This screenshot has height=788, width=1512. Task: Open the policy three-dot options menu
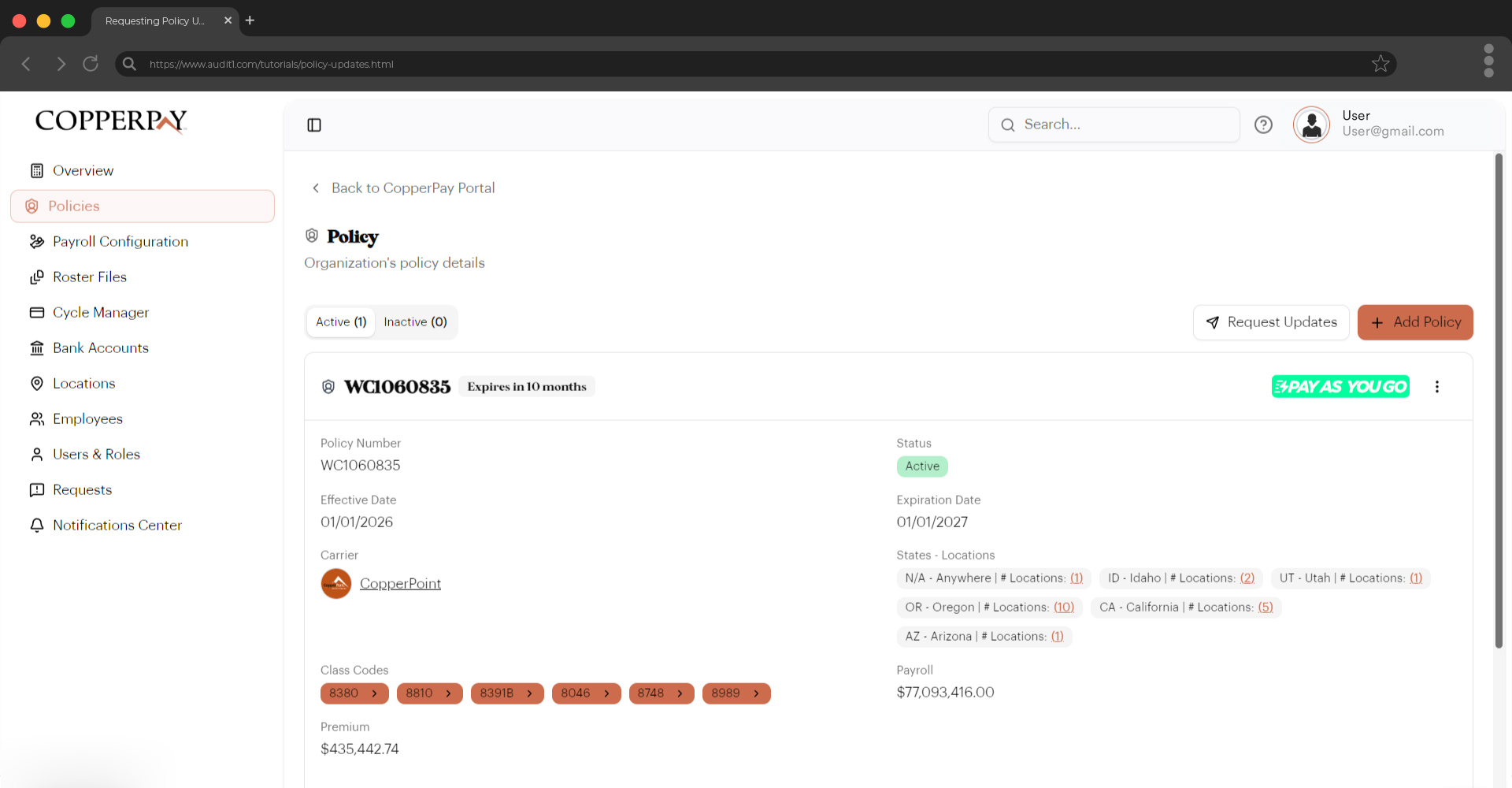(x=1436, y=387)
